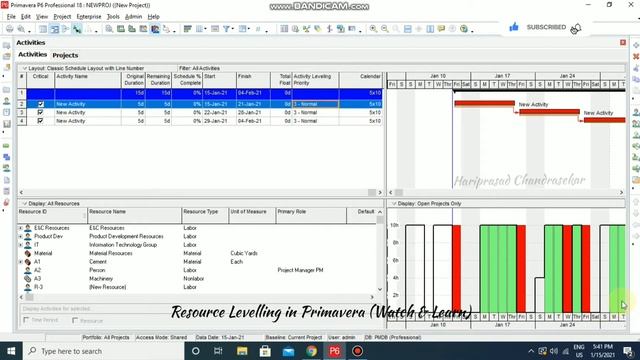Open the File menu

pyautogui.click(x=11, y=17)
